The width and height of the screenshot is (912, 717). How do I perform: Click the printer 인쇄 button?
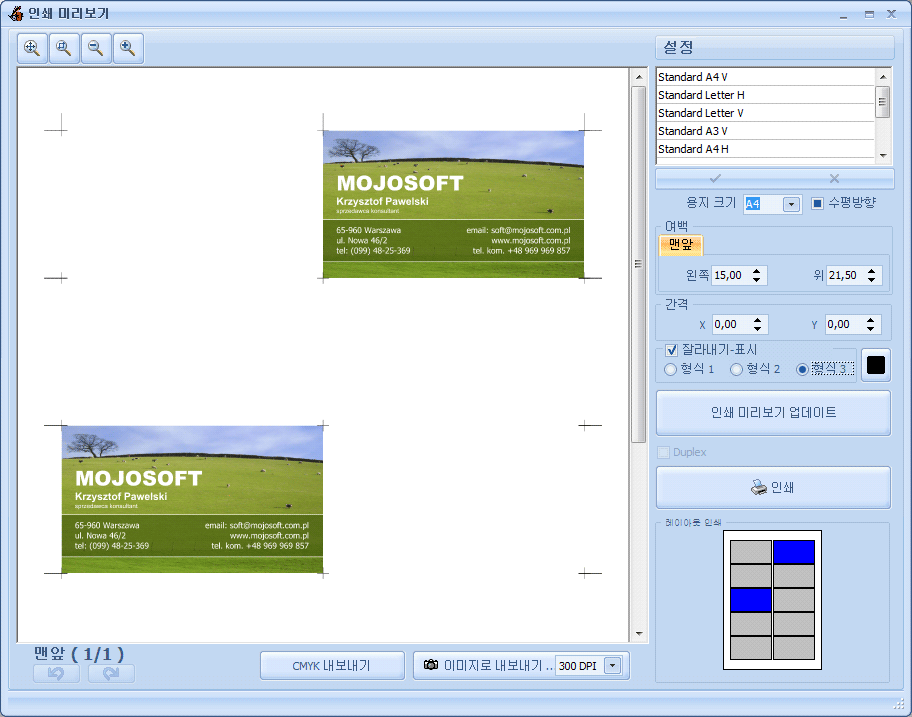coord(773,487)
